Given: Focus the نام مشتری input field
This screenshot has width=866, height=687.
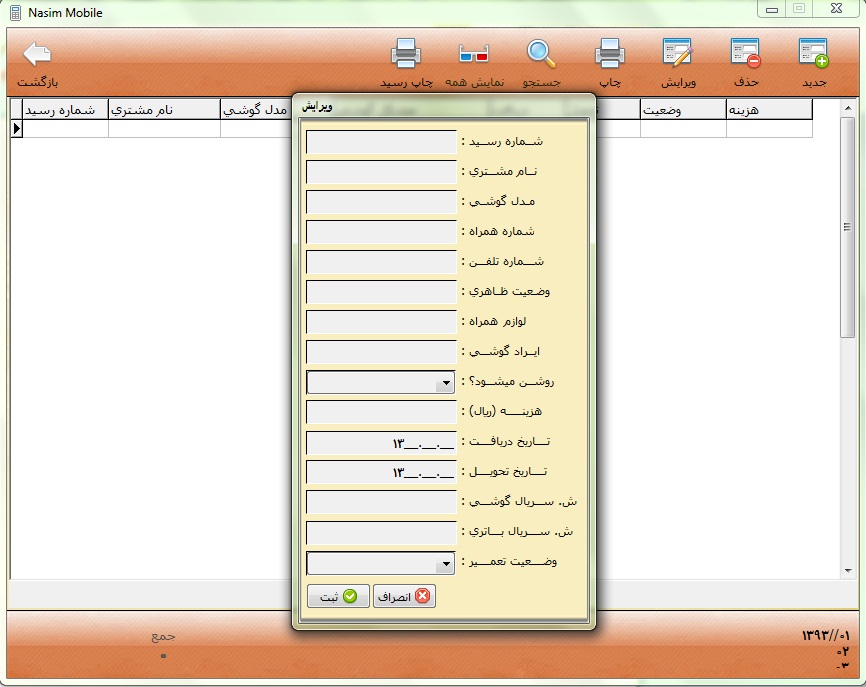Looking at the screenshot, I should pos(381,172).
